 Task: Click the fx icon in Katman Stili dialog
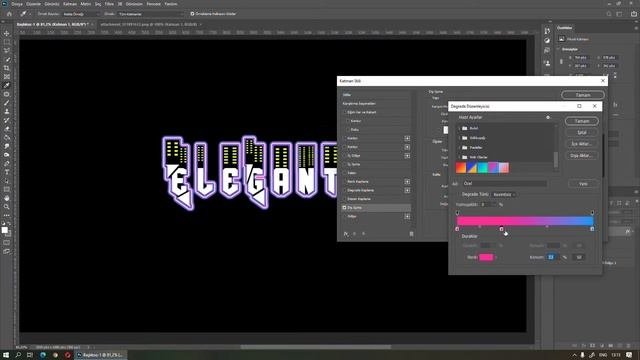[x=346, y=234]
